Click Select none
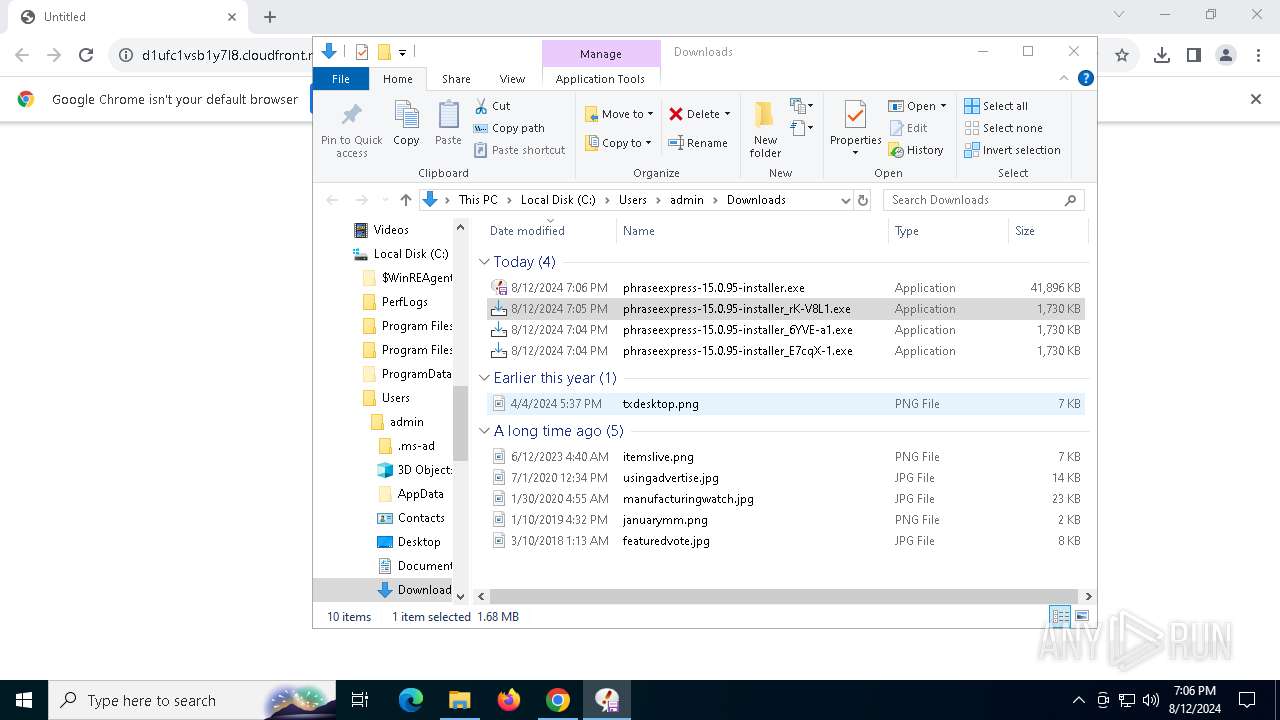Viewport: 1280px width, 720px height. coord(1003,128)
